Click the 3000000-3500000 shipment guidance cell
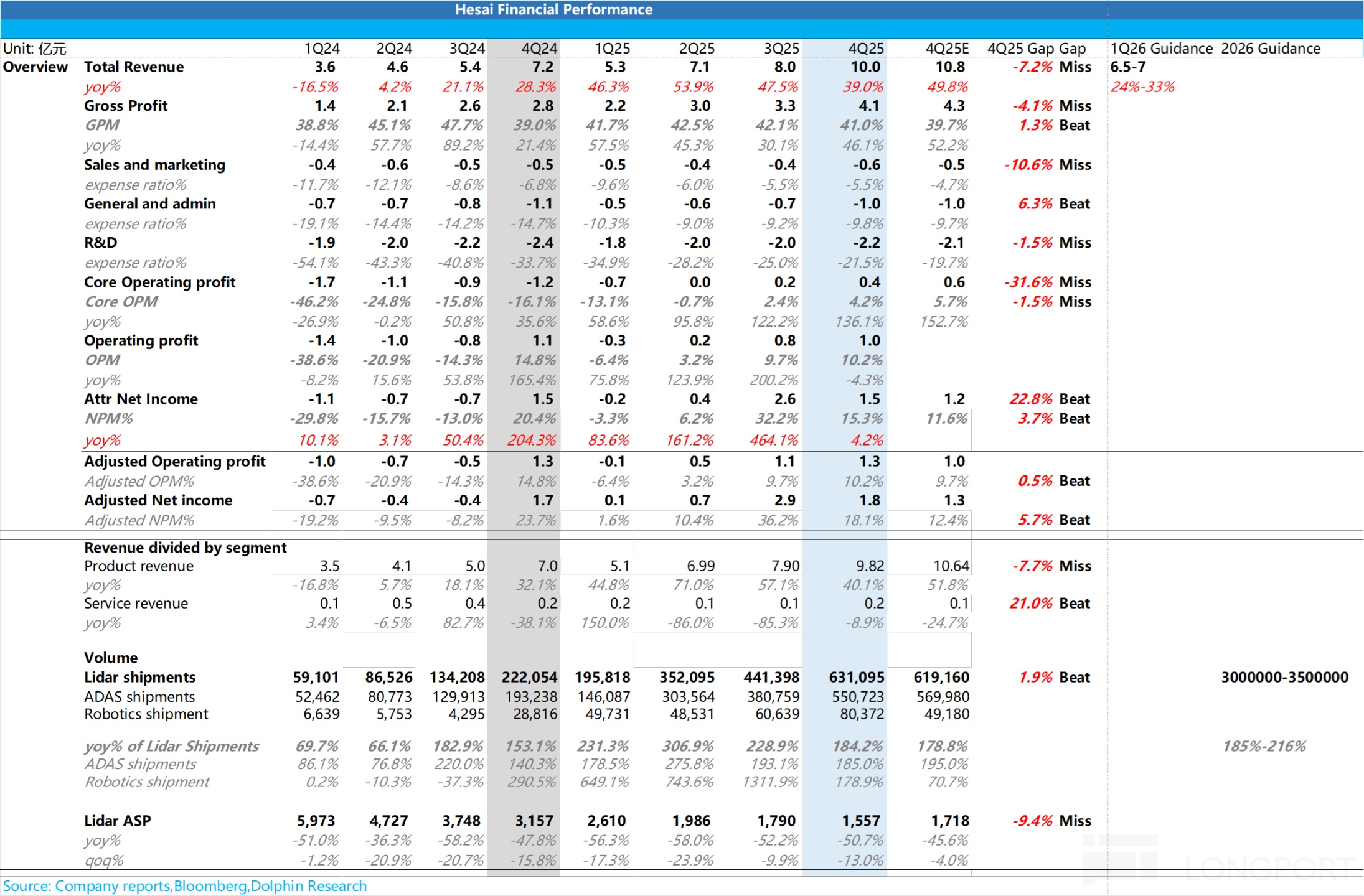Screen dimensions: 1364x896 point(1284,677)
